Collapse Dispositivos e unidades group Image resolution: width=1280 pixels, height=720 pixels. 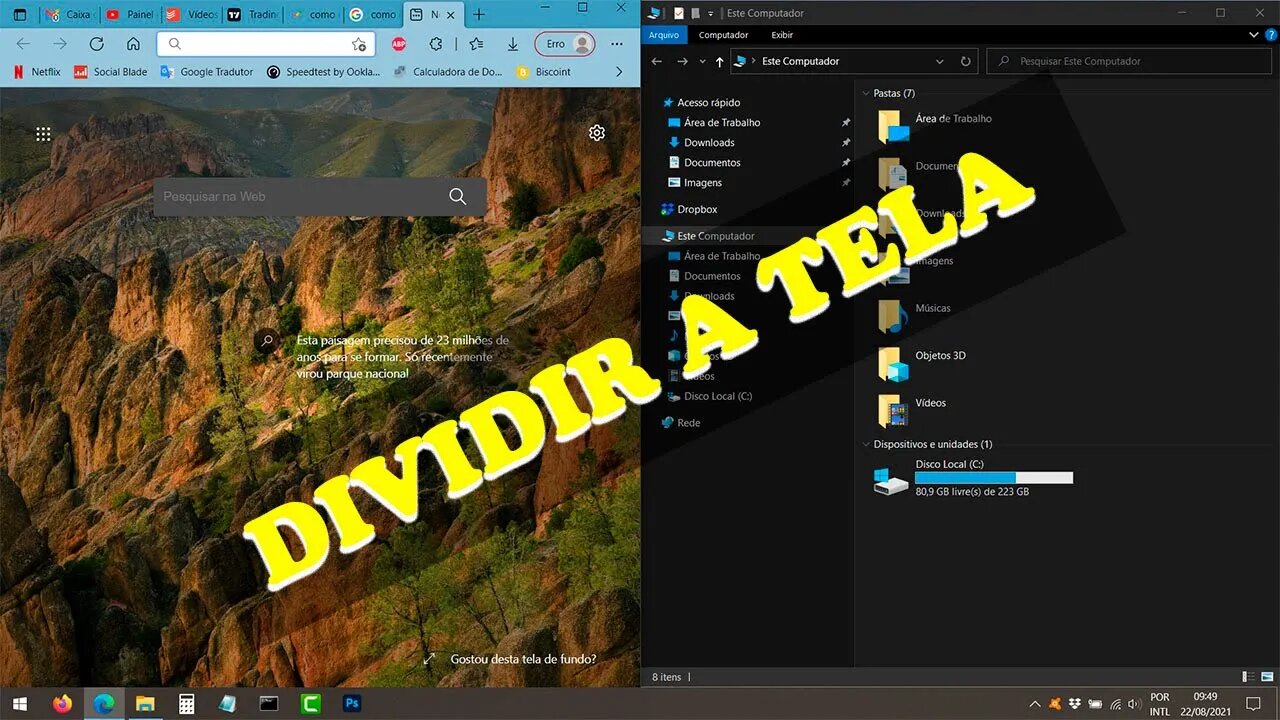coord(866,444)
